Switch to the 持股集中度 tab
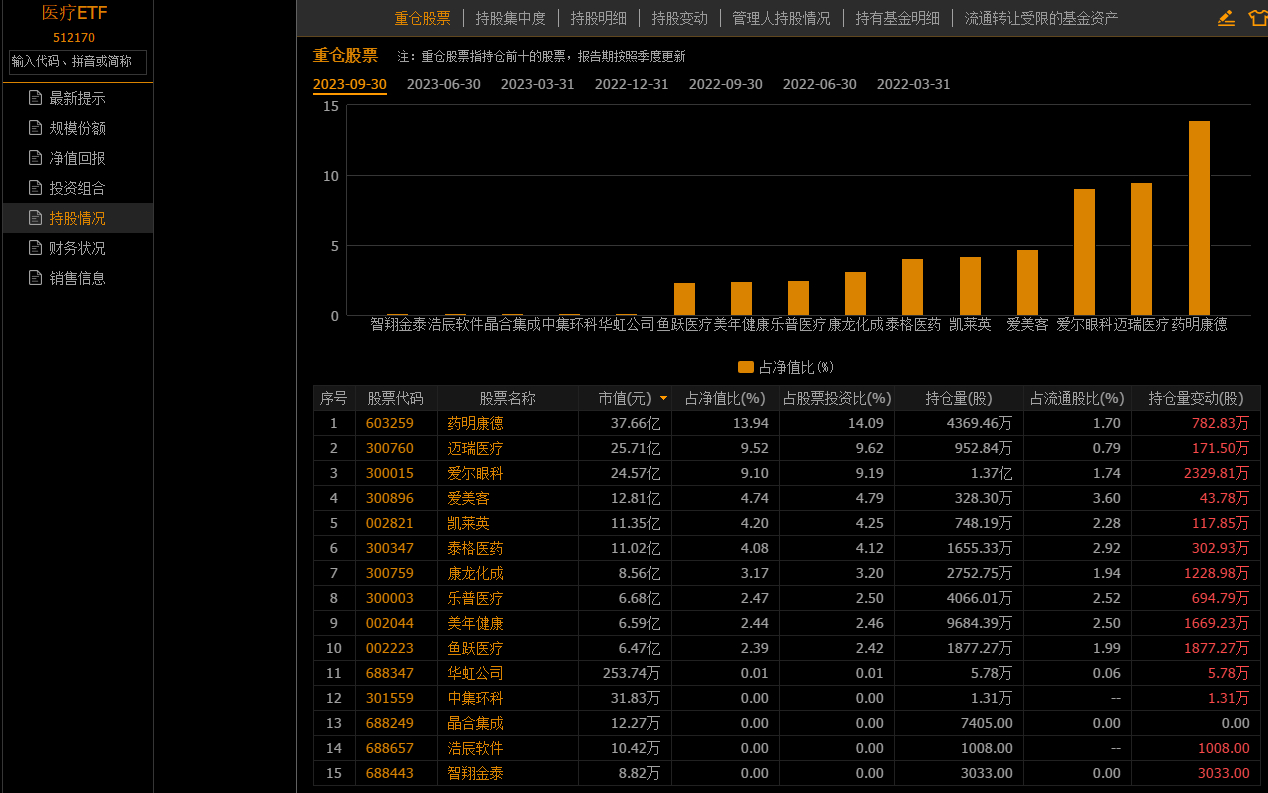The image size is (1268, 793). 510,18
